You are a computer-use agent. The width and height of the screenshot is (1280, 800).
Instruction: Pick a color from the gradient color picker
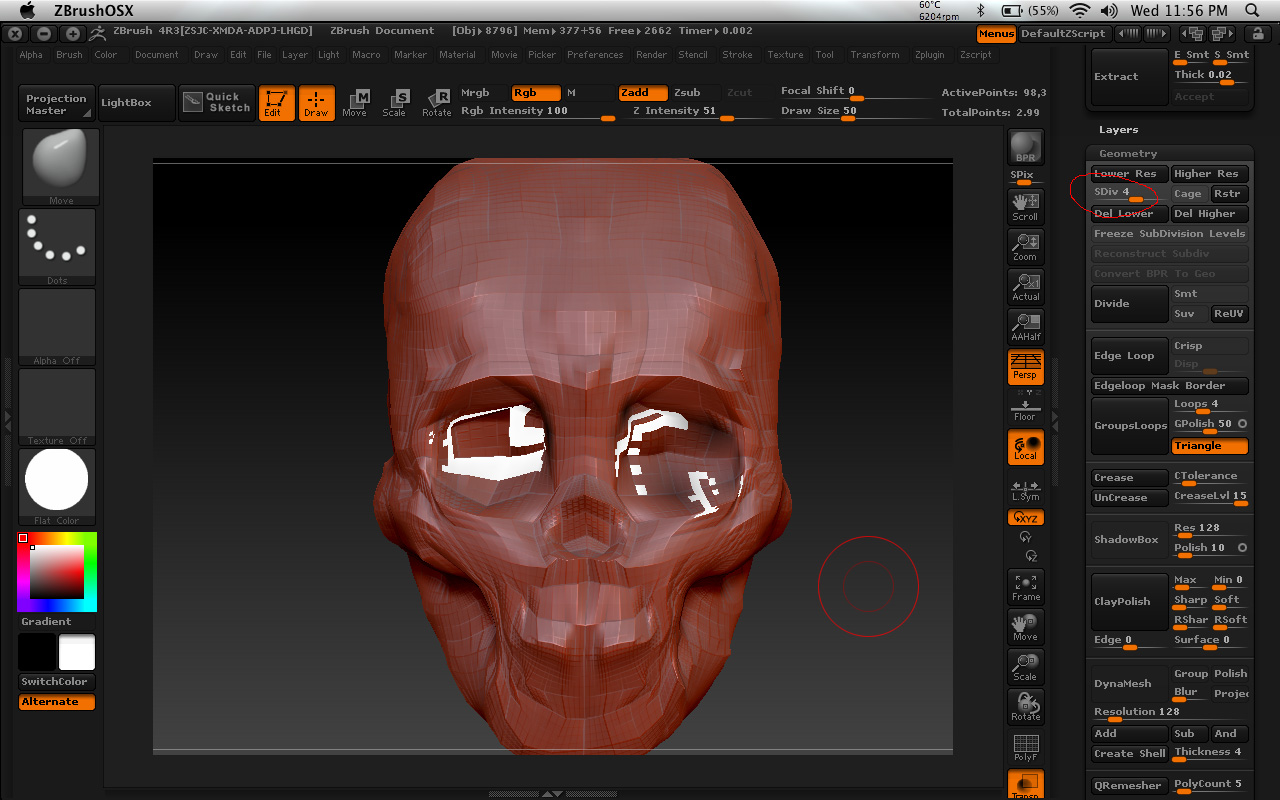point(57,573)
